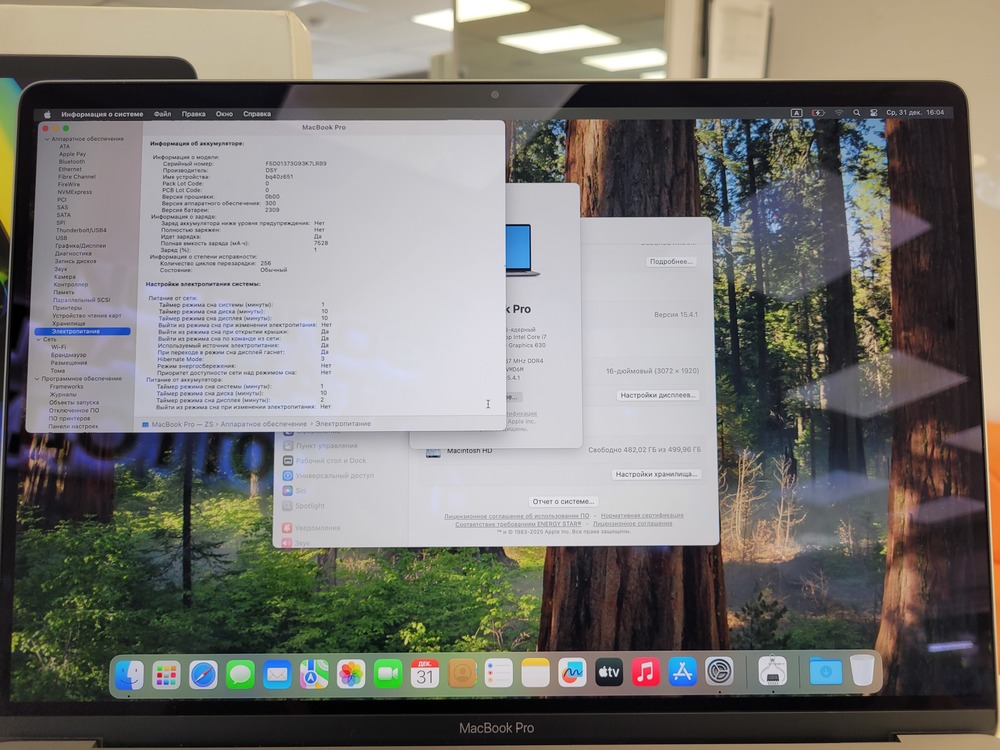Open Notes app in the Dock

pyautogui.click(x=536, y=673)
